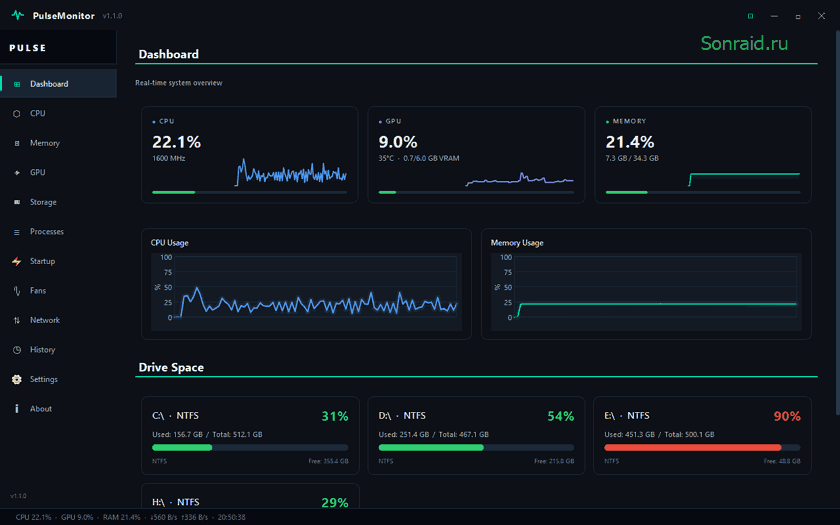Click the Memory 21.4% summary card

point(703,155)
